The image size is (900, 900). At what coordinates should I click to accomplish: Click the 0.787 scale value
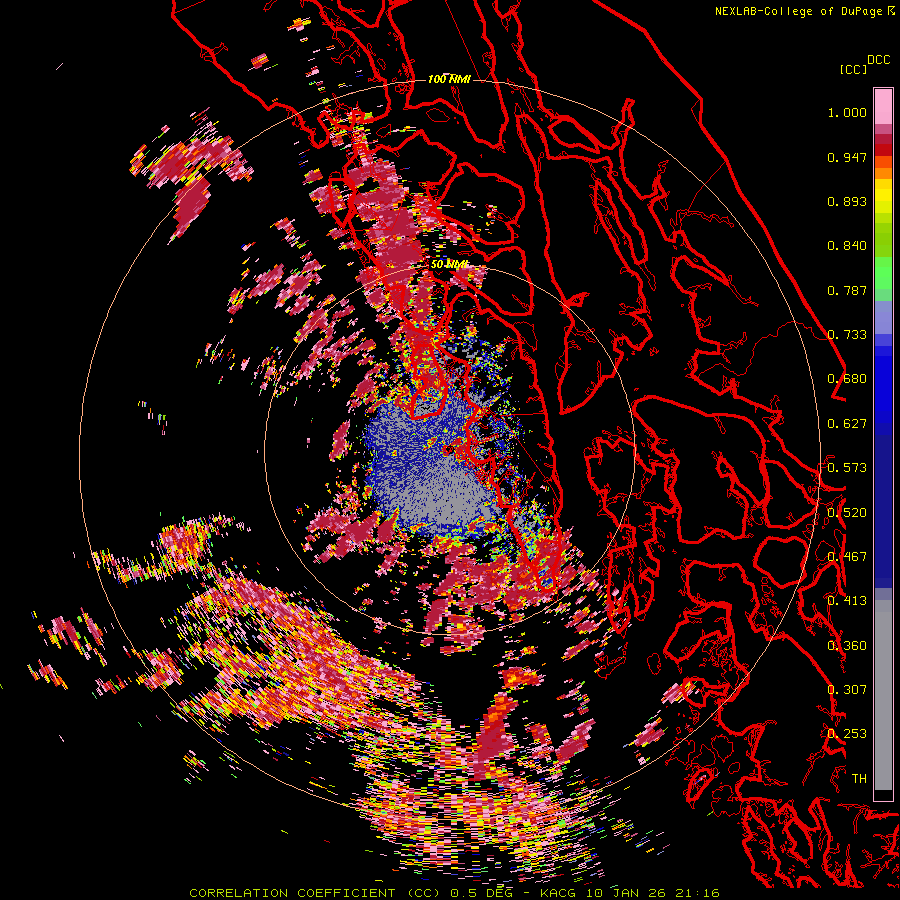[847, 290]
